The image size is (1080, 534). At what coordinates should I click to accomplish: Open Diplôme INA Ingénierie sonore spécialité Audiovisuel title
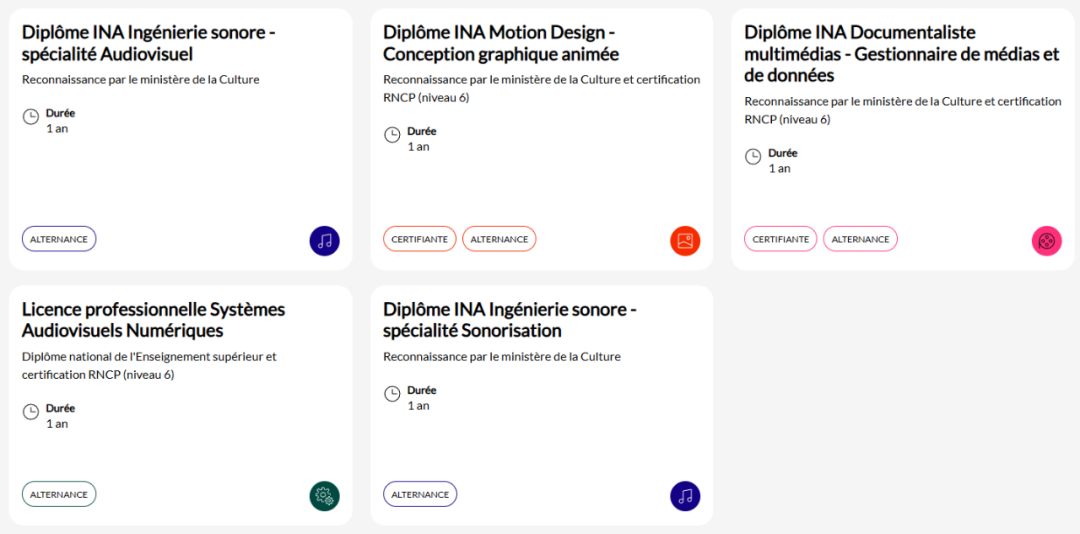pos(149,43)
